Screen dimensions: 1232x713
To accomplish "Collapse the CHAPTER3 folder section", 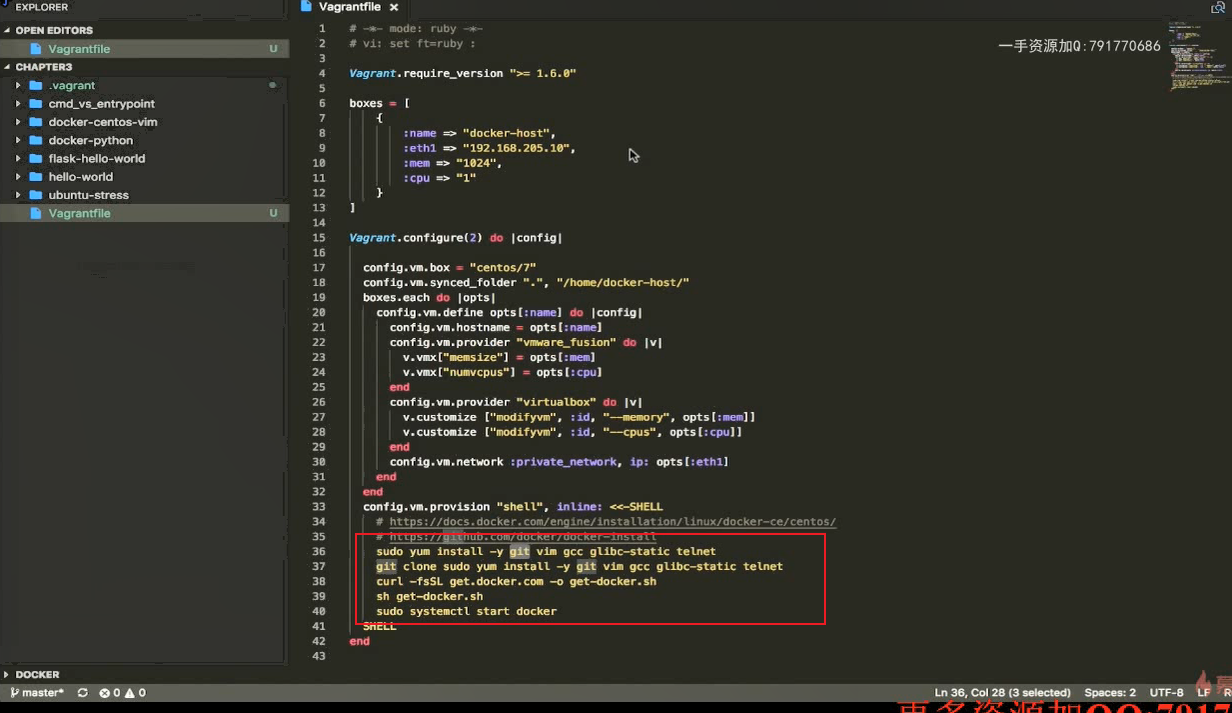I will 8,67.
